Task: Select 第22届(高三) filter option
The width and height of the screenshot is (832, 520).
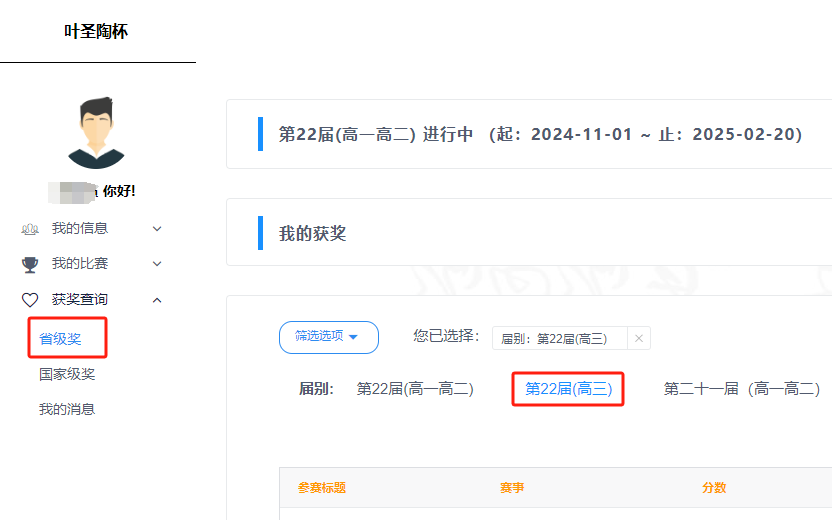Action: 568,389
